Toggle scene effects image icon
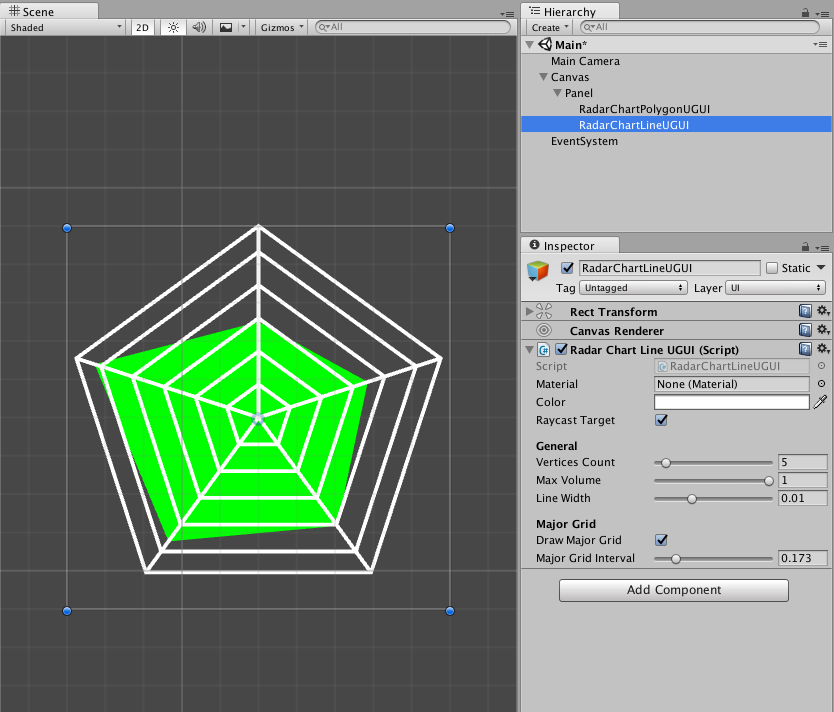The width and height of the screenshot is (834, 712). click(226, 28)
